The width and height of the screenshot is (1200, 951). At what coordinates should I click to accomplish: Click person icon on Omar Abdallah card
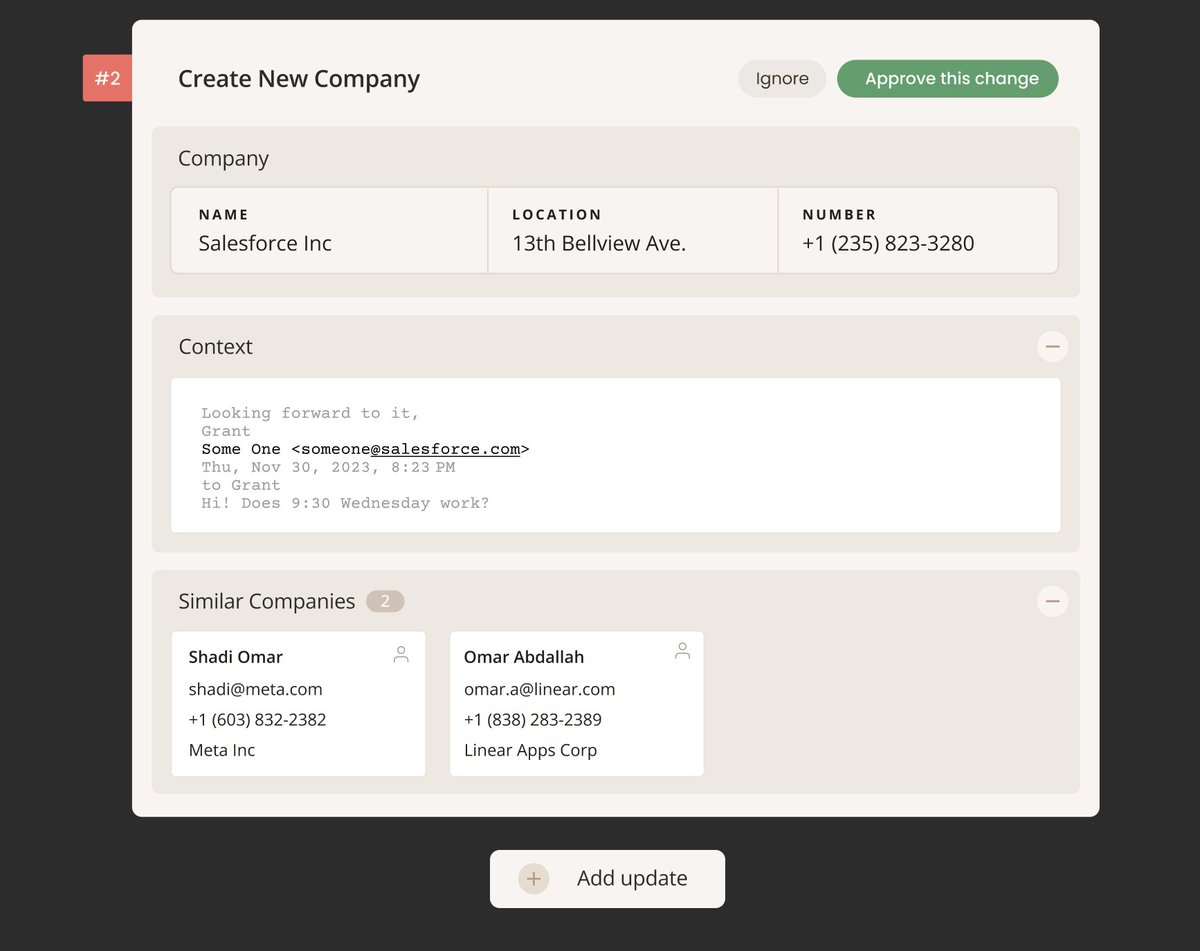[x=683, y=651]
